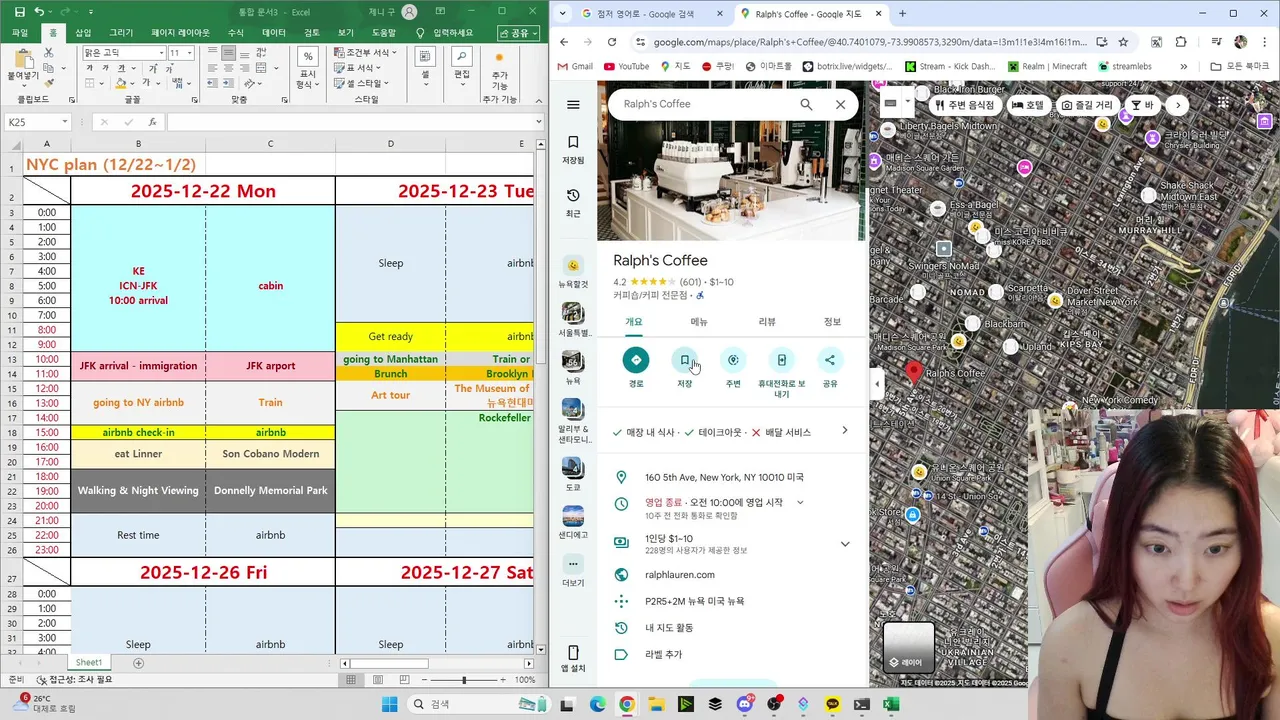Open service options arrow next to 배달 서비스
This screenshot has width=1280, height=720.
pyautogui.click(x=845, y=431)
